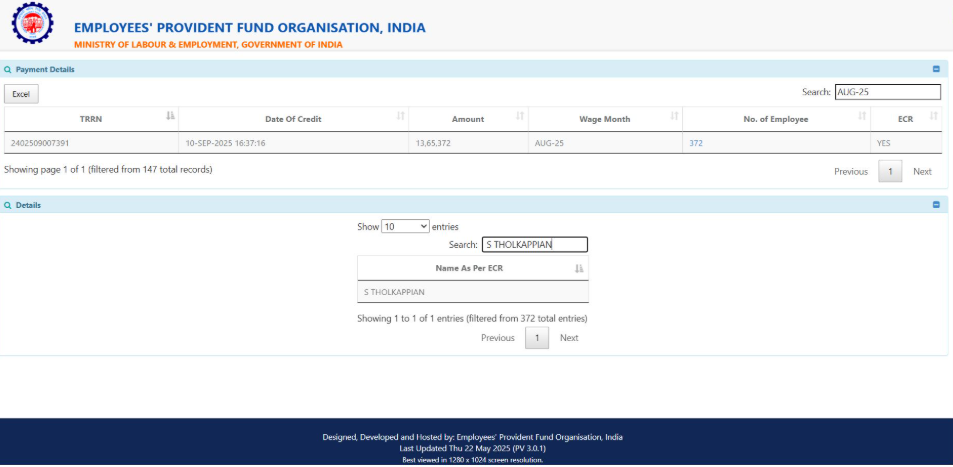
Task: Open the 372 employees link
Action: click(696, 143)
